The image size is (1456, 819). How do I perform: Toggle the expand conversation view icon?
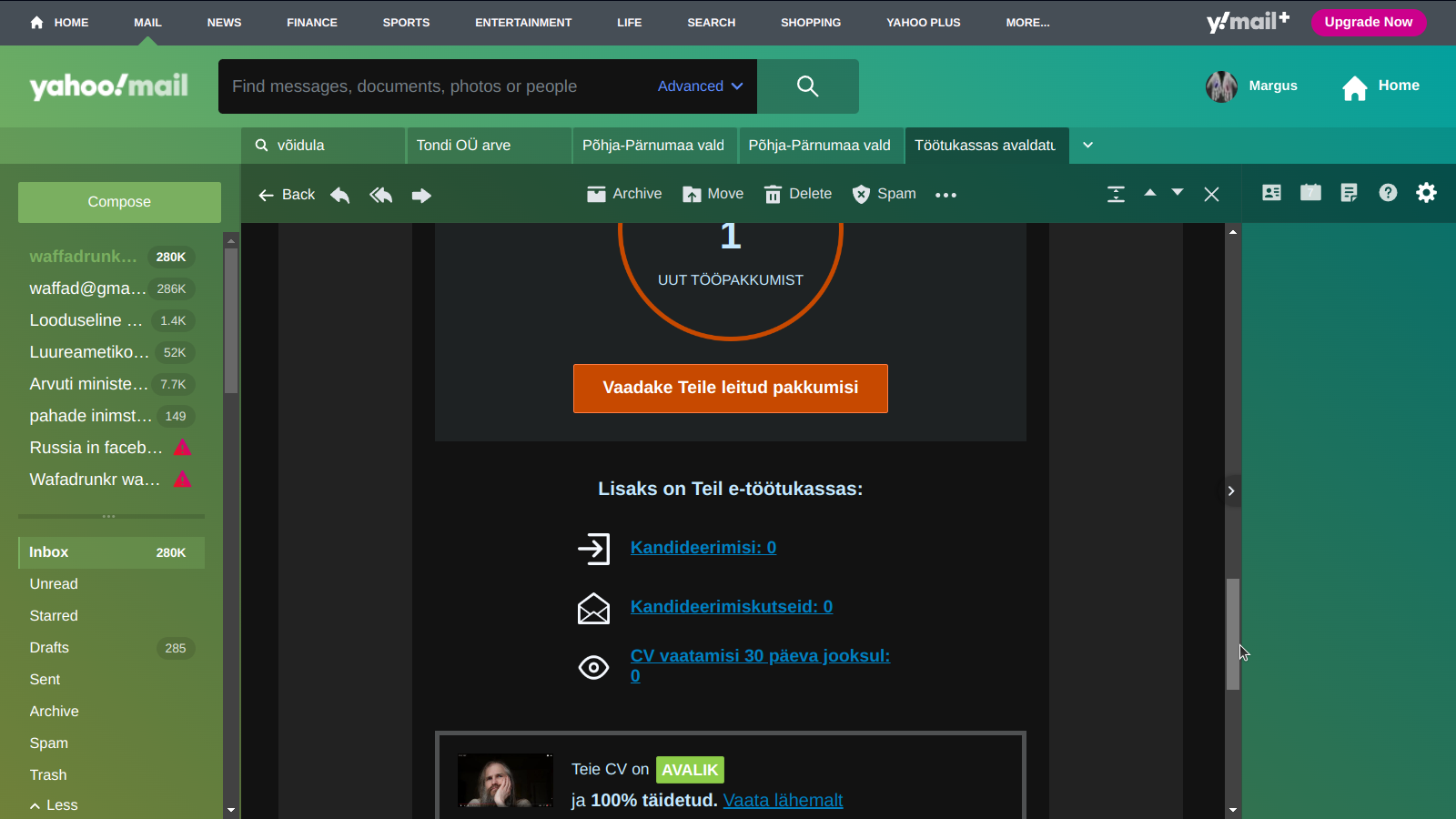point(1116,194)
